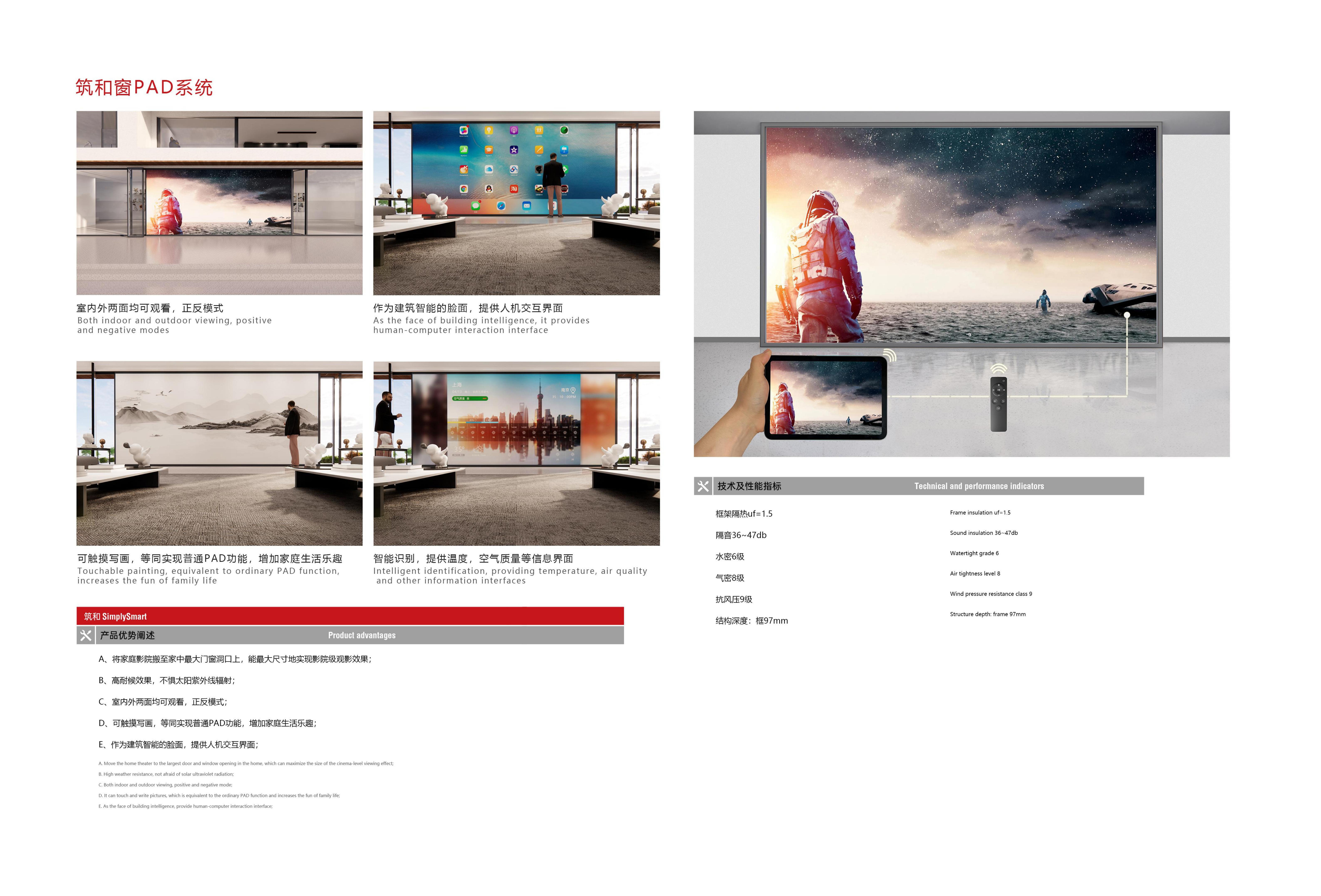
Task: Select the hand-held tablet showing astronaut scene
Action: pos(826,398)
